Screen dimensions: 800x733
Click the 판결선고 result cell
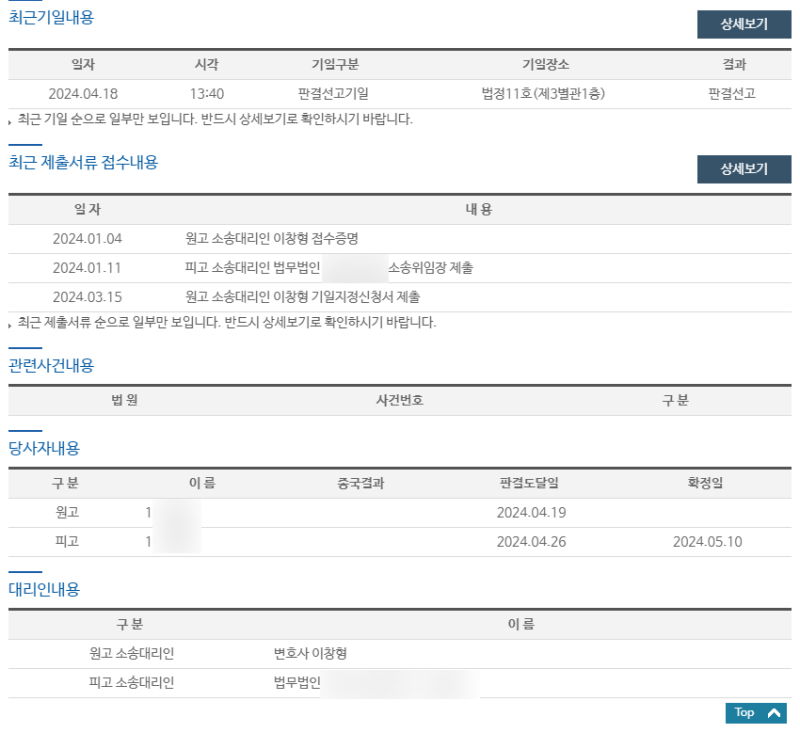(733, 94)
